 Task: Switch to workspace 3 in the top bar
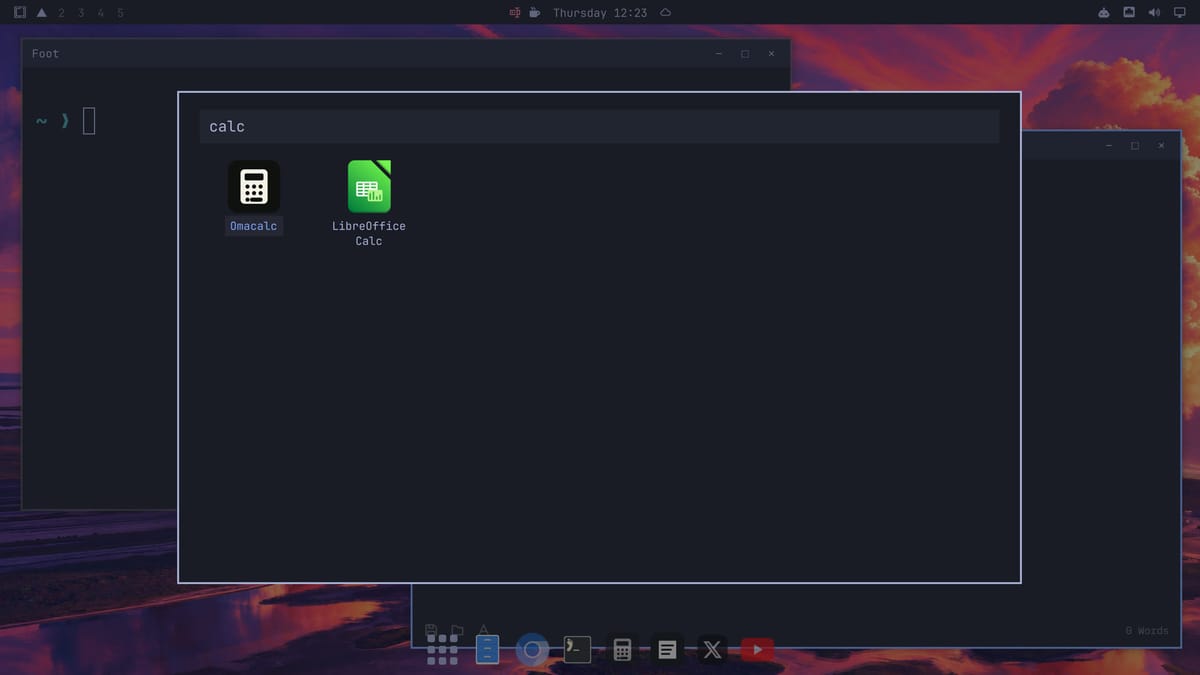[x=81, y=13]
